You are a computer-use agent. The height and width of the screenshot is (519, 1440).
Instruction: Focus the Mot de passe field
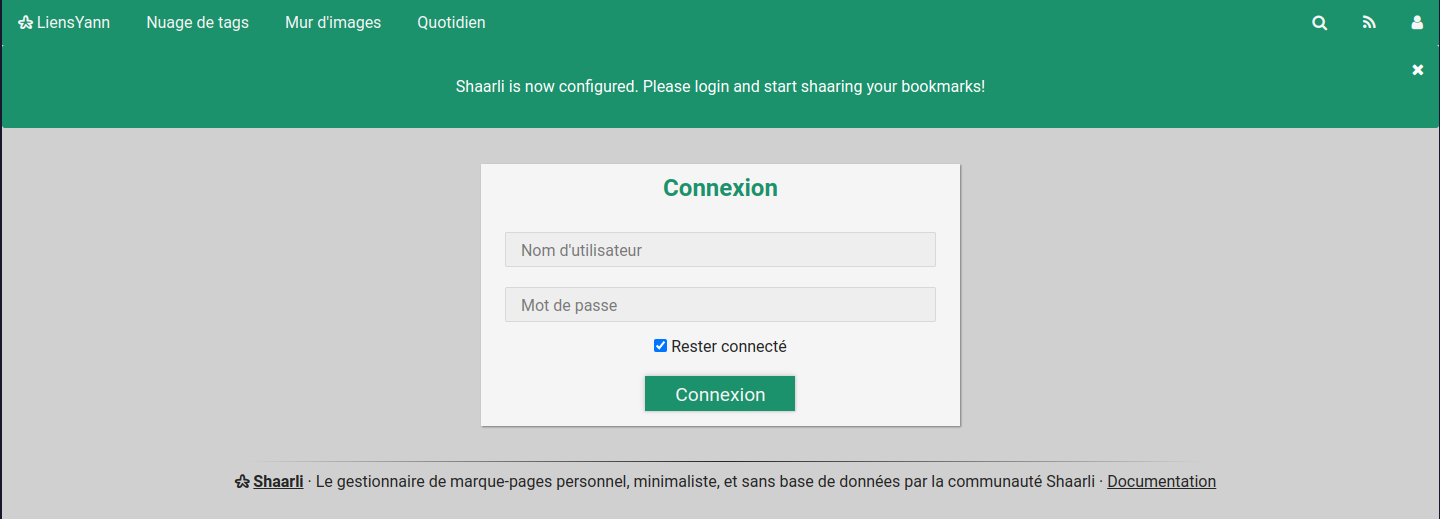click(720, 305)
